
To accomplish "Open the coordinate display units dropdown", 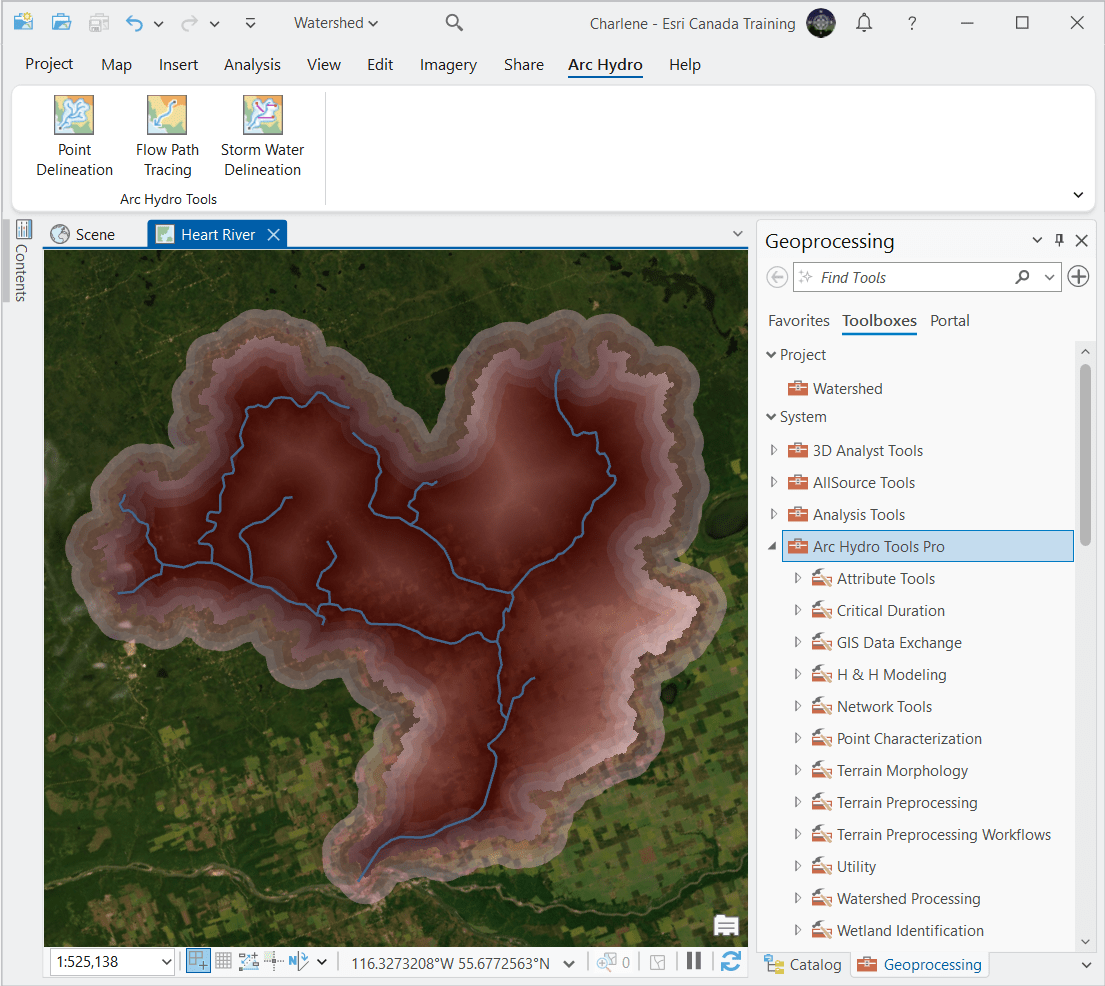I will pyautogui.click(x=569, y=963).
